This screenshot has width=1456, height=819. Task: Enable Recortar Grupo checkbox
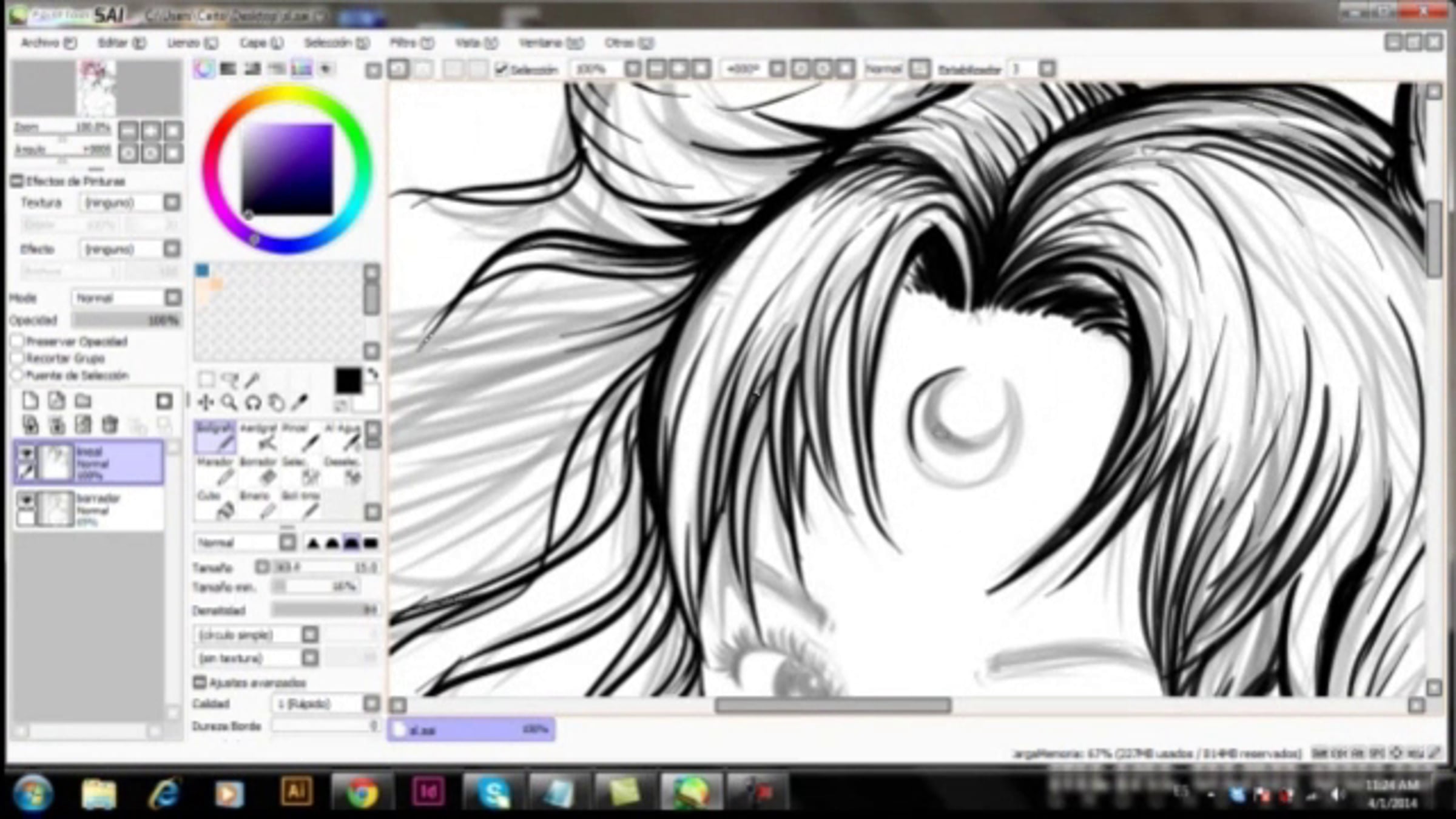point(18,359)
